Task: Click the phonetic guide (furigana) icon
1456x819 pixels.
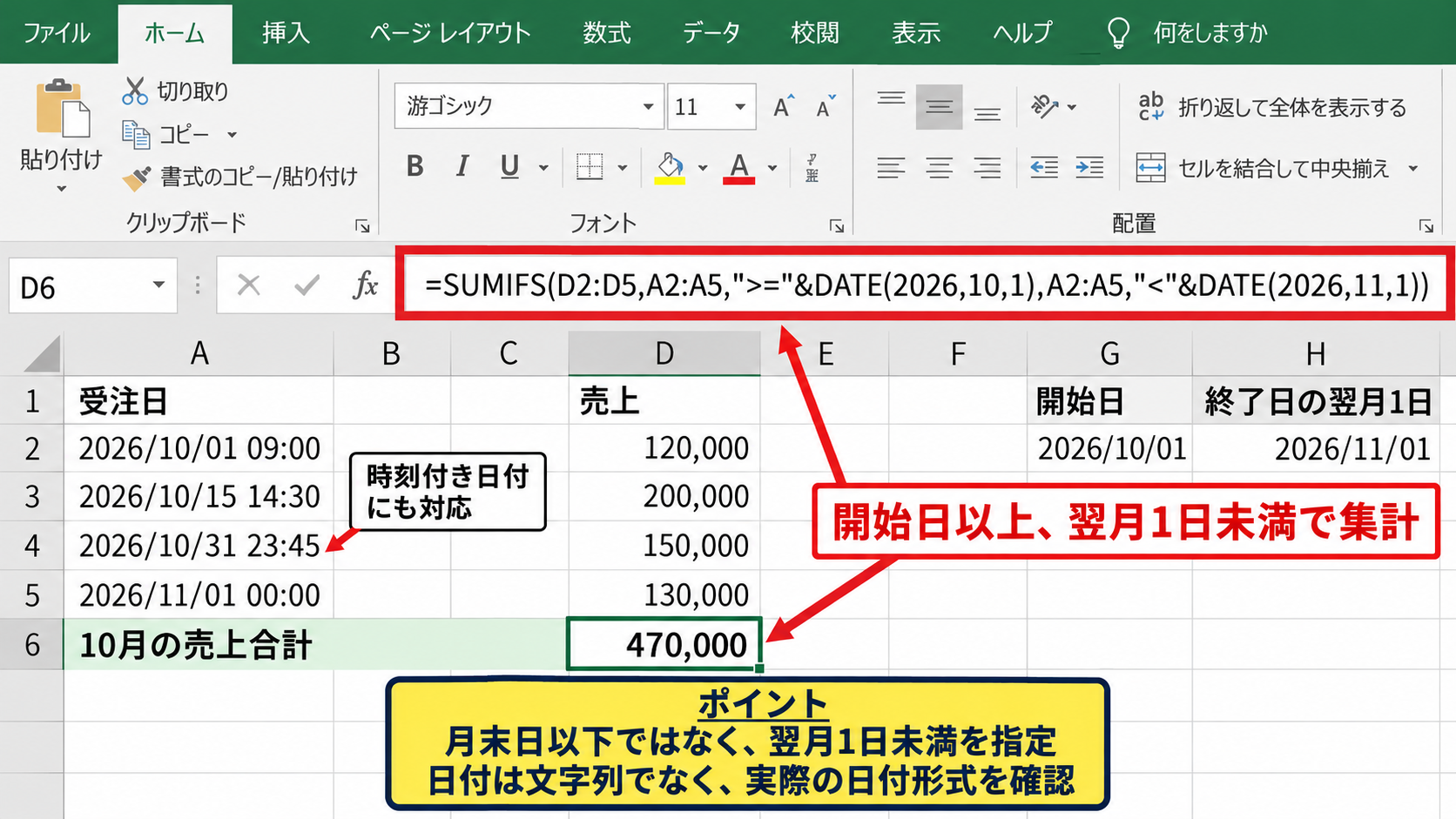Action: tap(812, 167)
